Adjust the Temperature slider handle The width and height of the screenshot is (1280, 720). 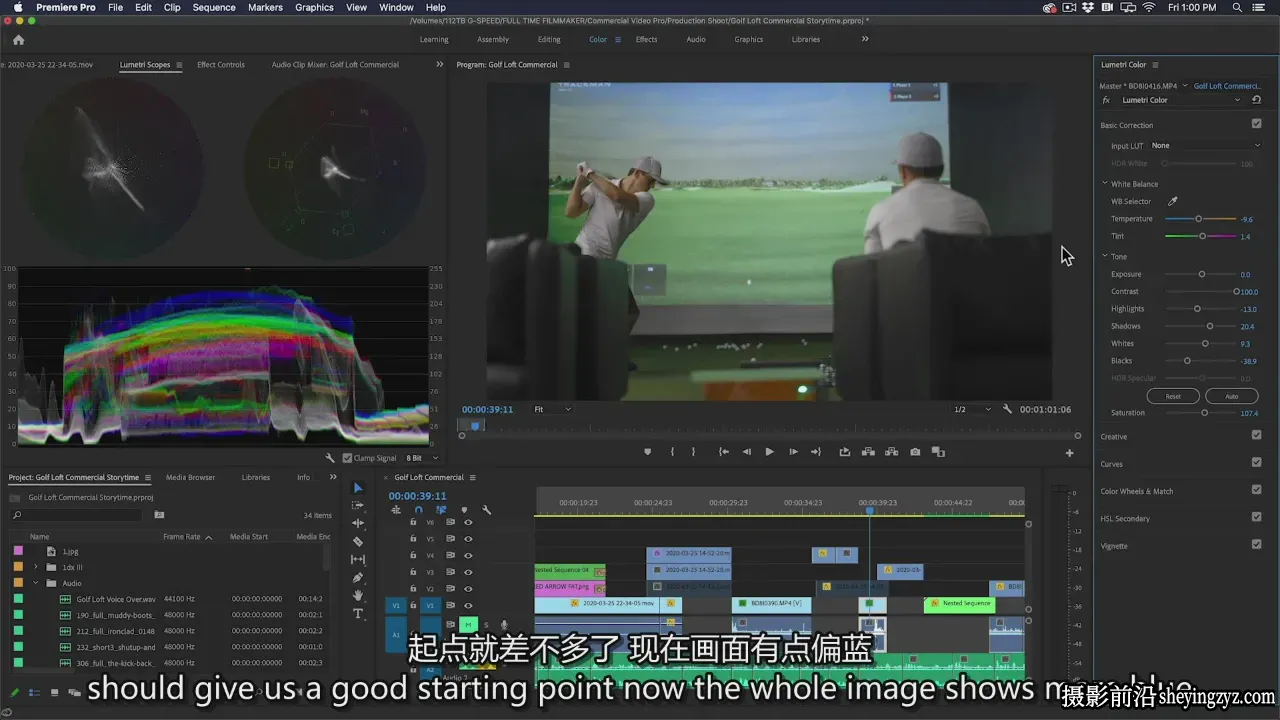pyautogui.click(x=1198, y=219)
